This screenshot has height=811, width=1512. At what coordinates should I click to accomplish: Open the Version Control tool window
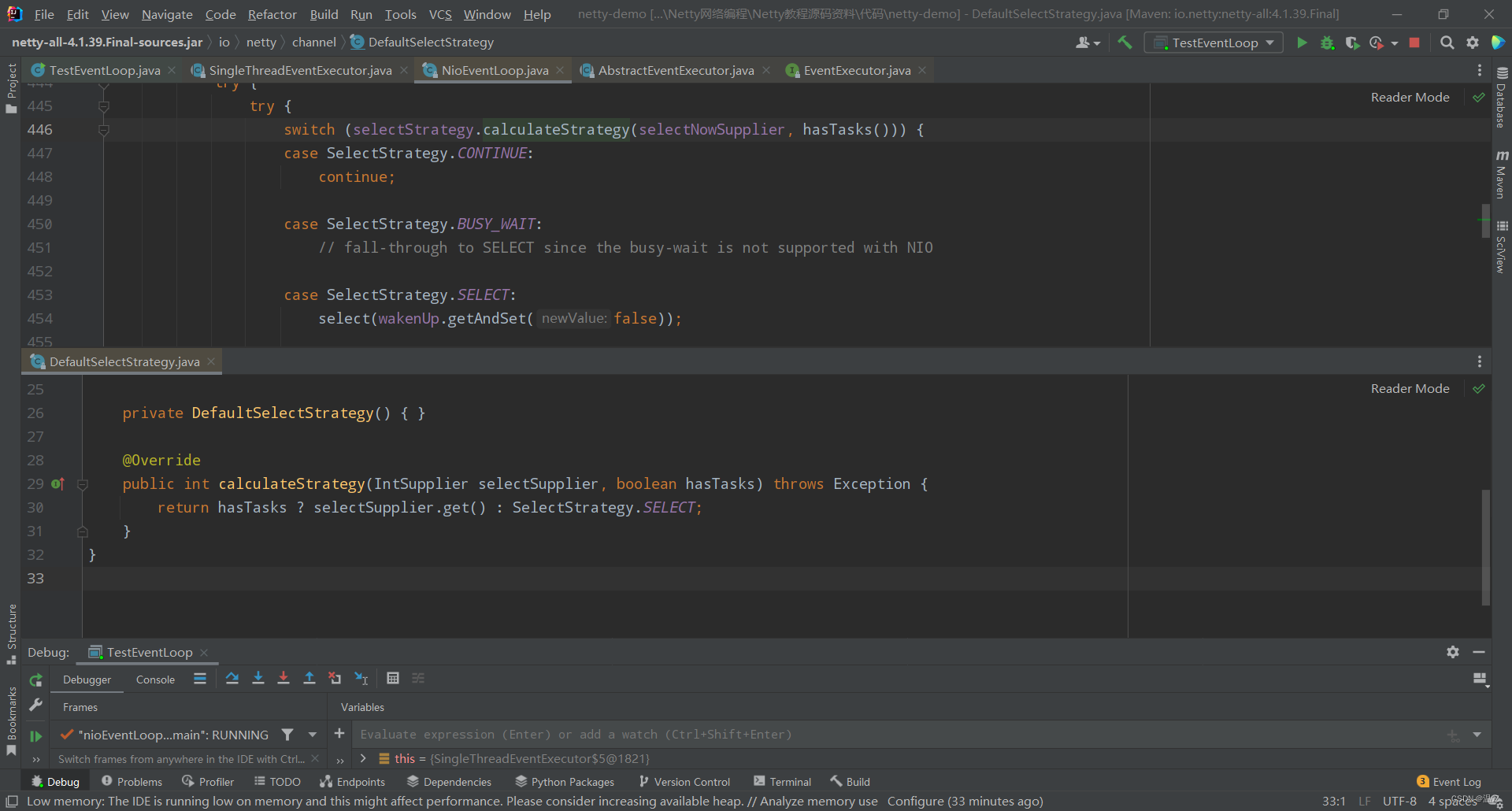click(684, 781)
